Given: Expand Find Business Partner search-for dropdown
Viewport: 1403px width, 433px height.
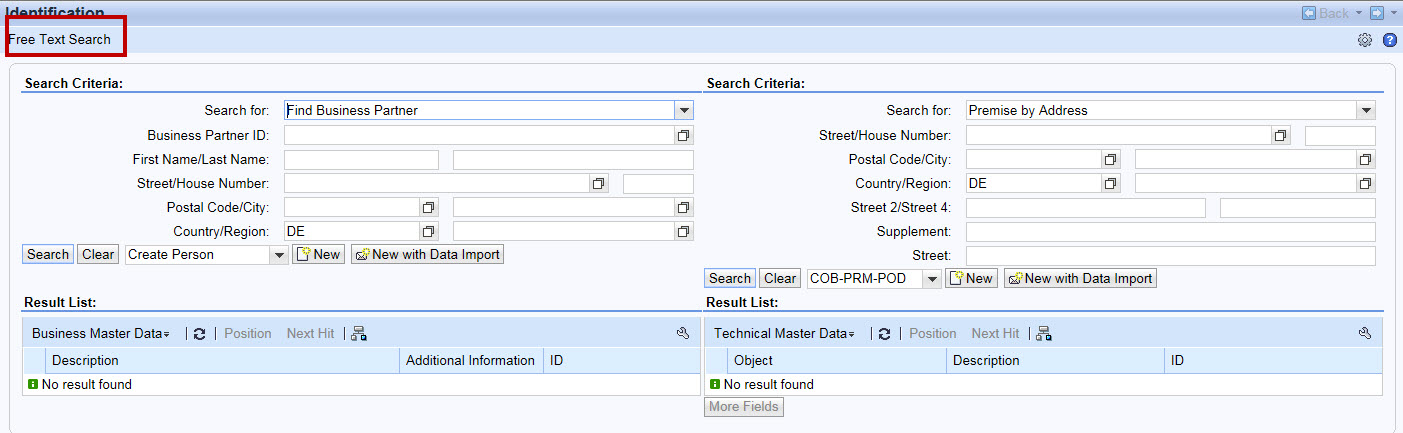Looking at the screenshot, I should [684, 110].
